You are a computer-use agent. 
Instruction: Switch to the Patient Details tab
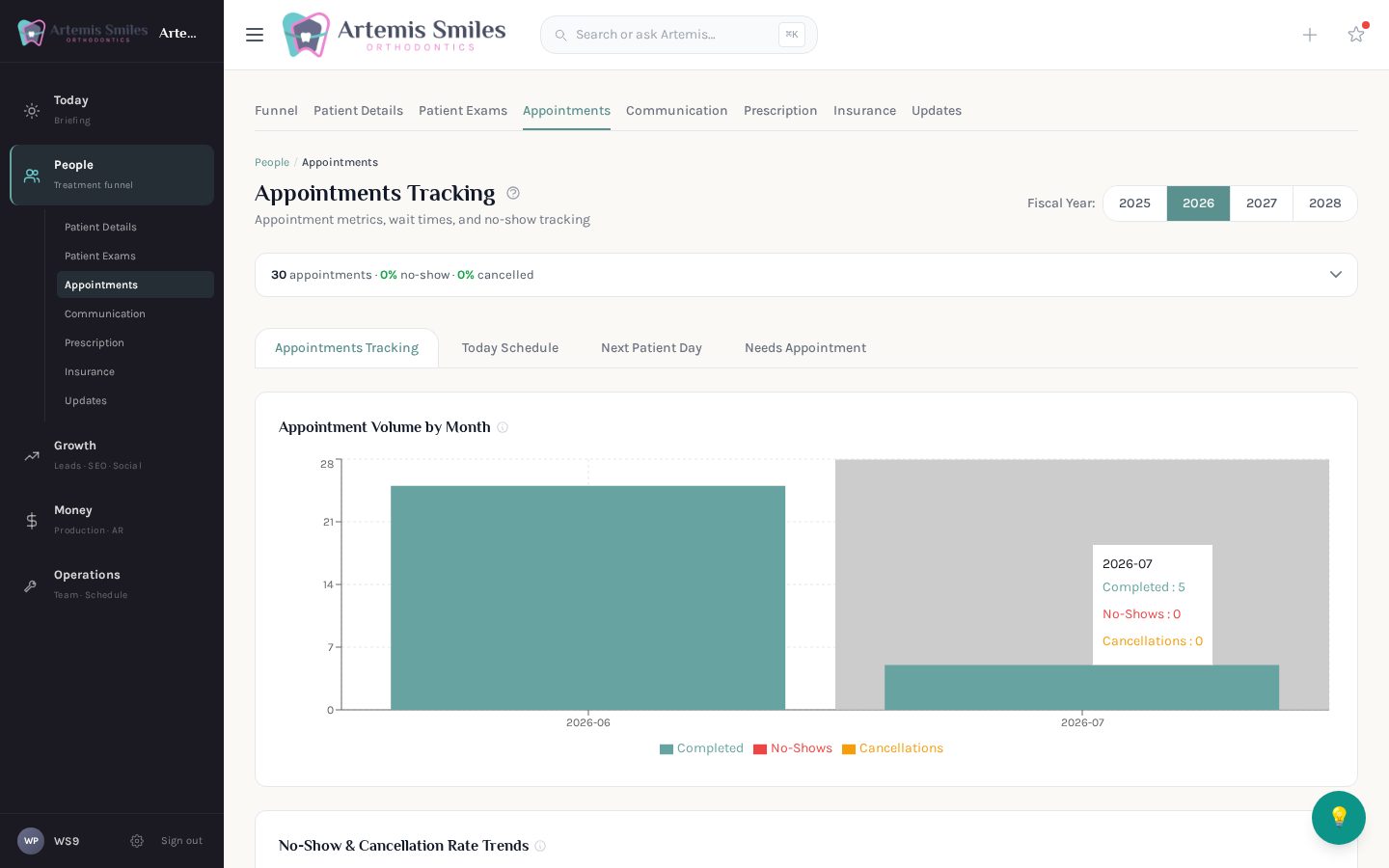(358, 111)
